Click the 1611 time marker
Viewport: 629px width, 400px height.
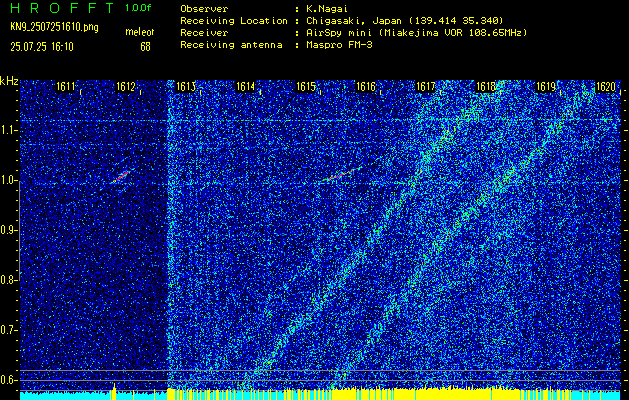pos(65,86)
